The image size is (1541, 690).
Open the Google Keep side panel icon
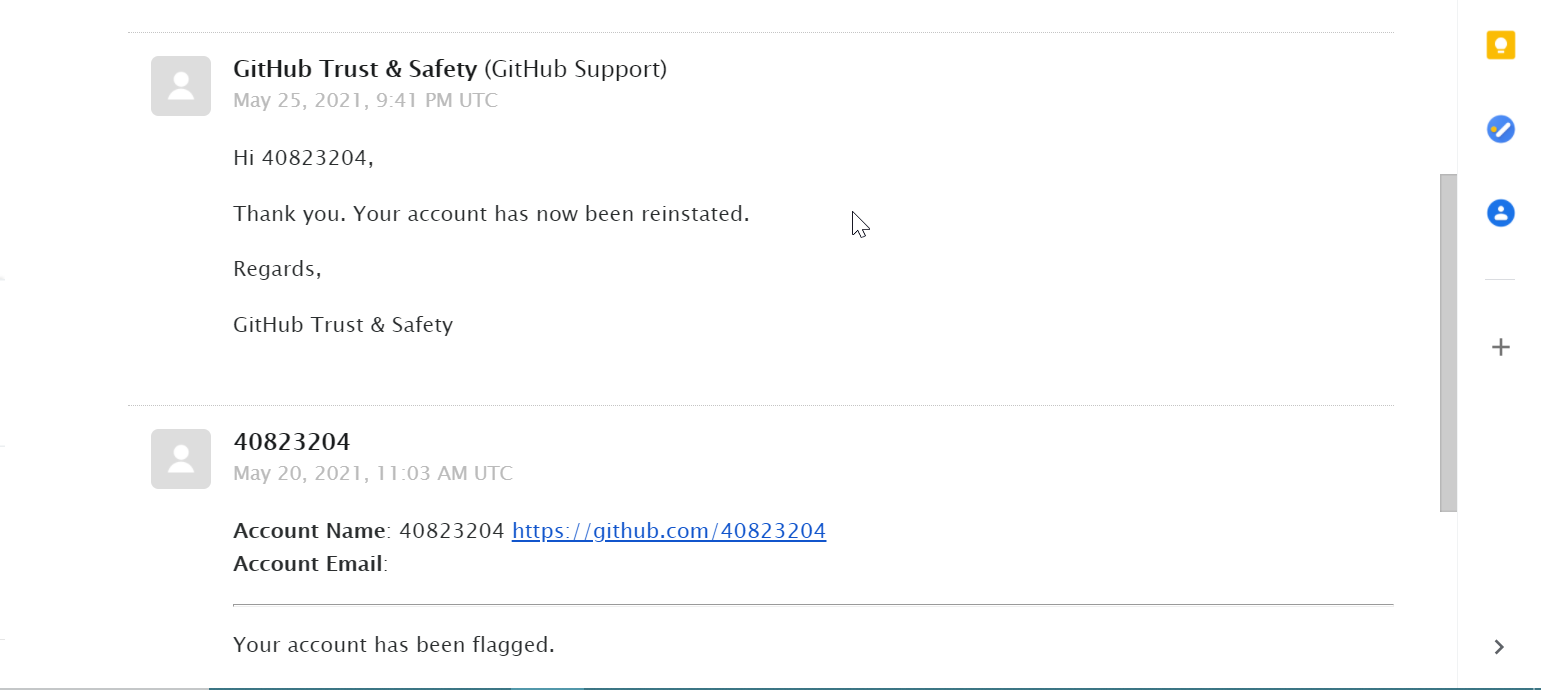(1500, 45)
